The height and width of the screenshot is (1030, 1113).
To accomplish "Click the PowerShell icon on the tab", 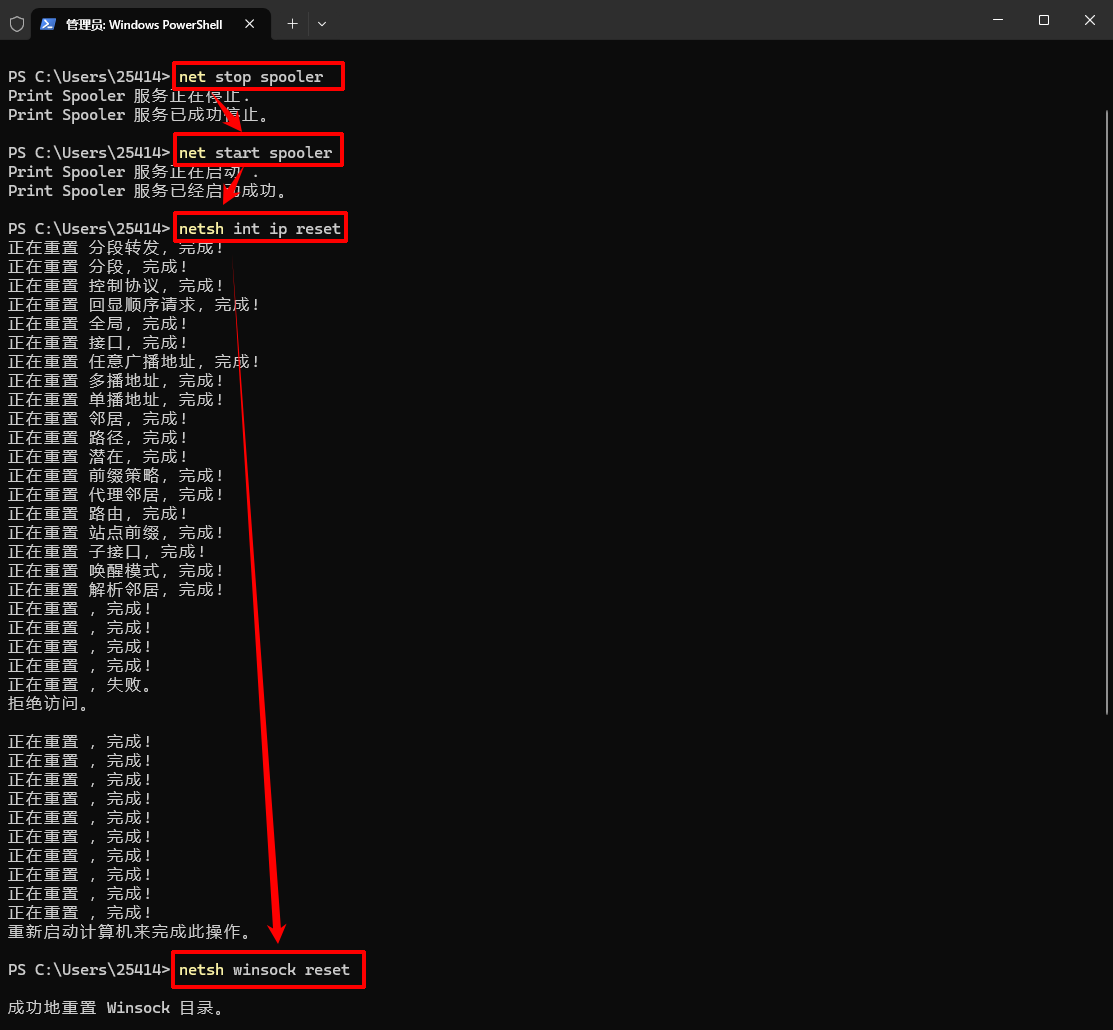I will pos(48,24).
